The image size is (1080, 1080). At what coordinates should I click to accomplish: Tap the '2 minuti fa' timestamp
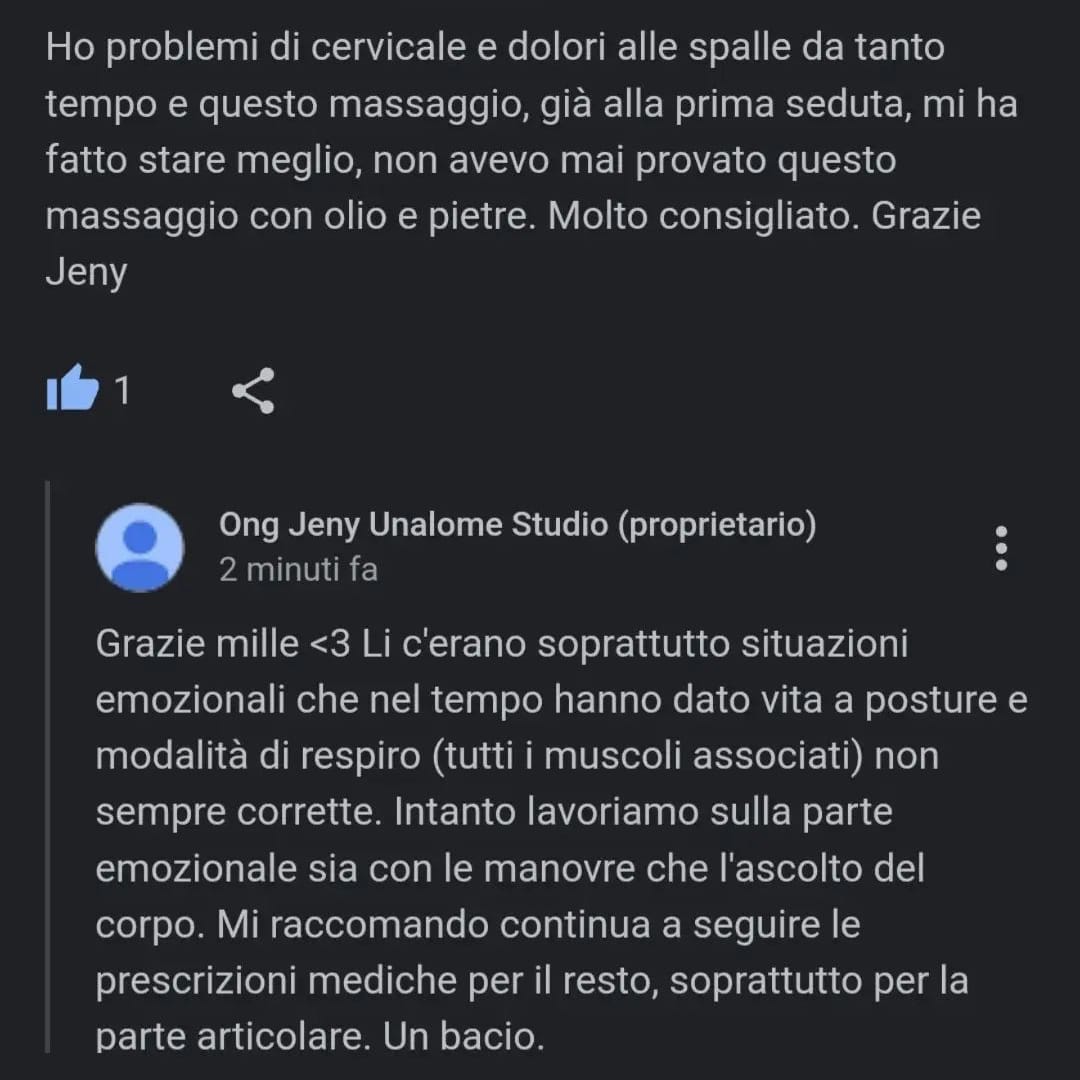(x=298, y=570)
